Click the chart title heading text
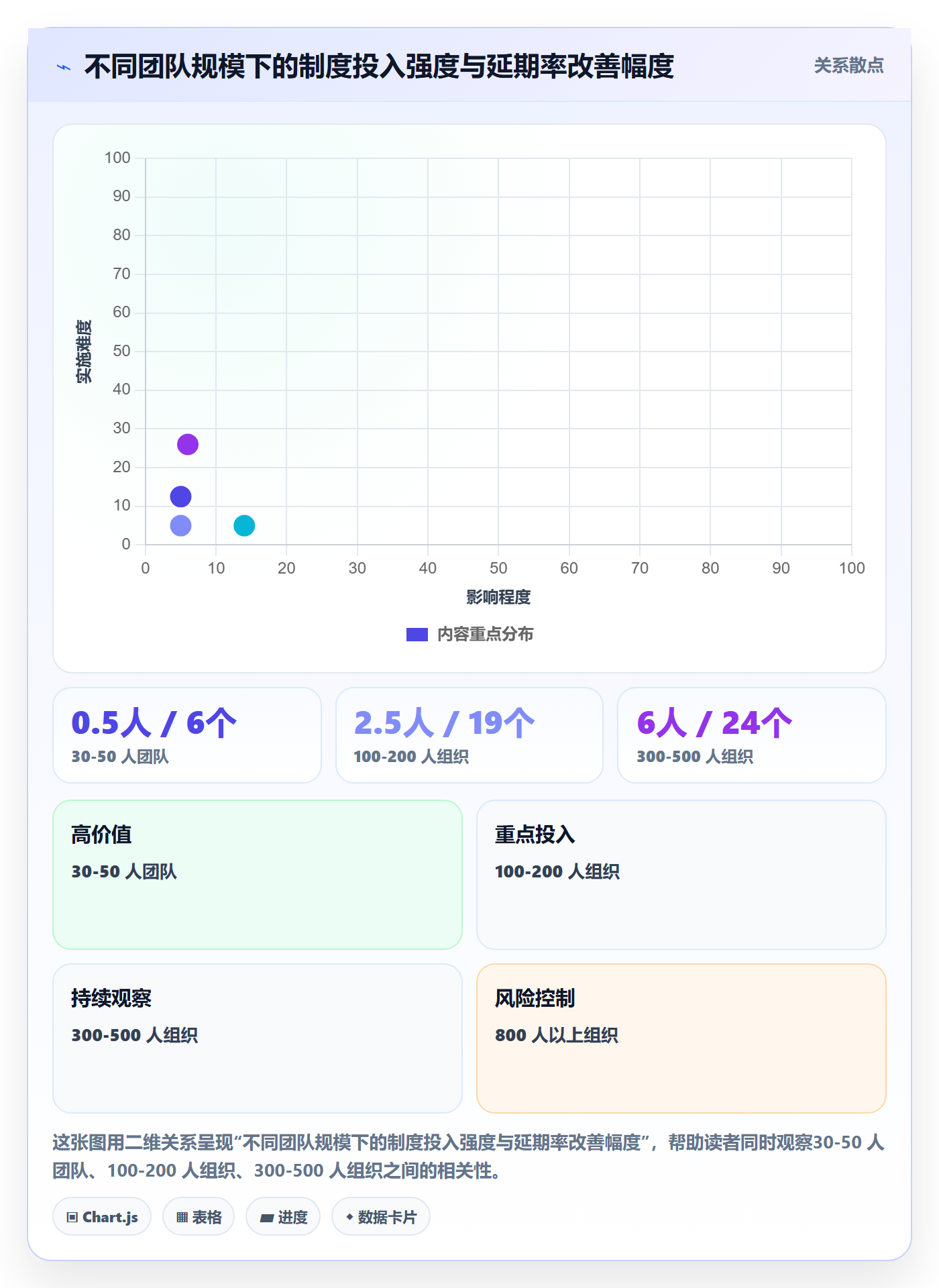 click(x=379, y=66)
